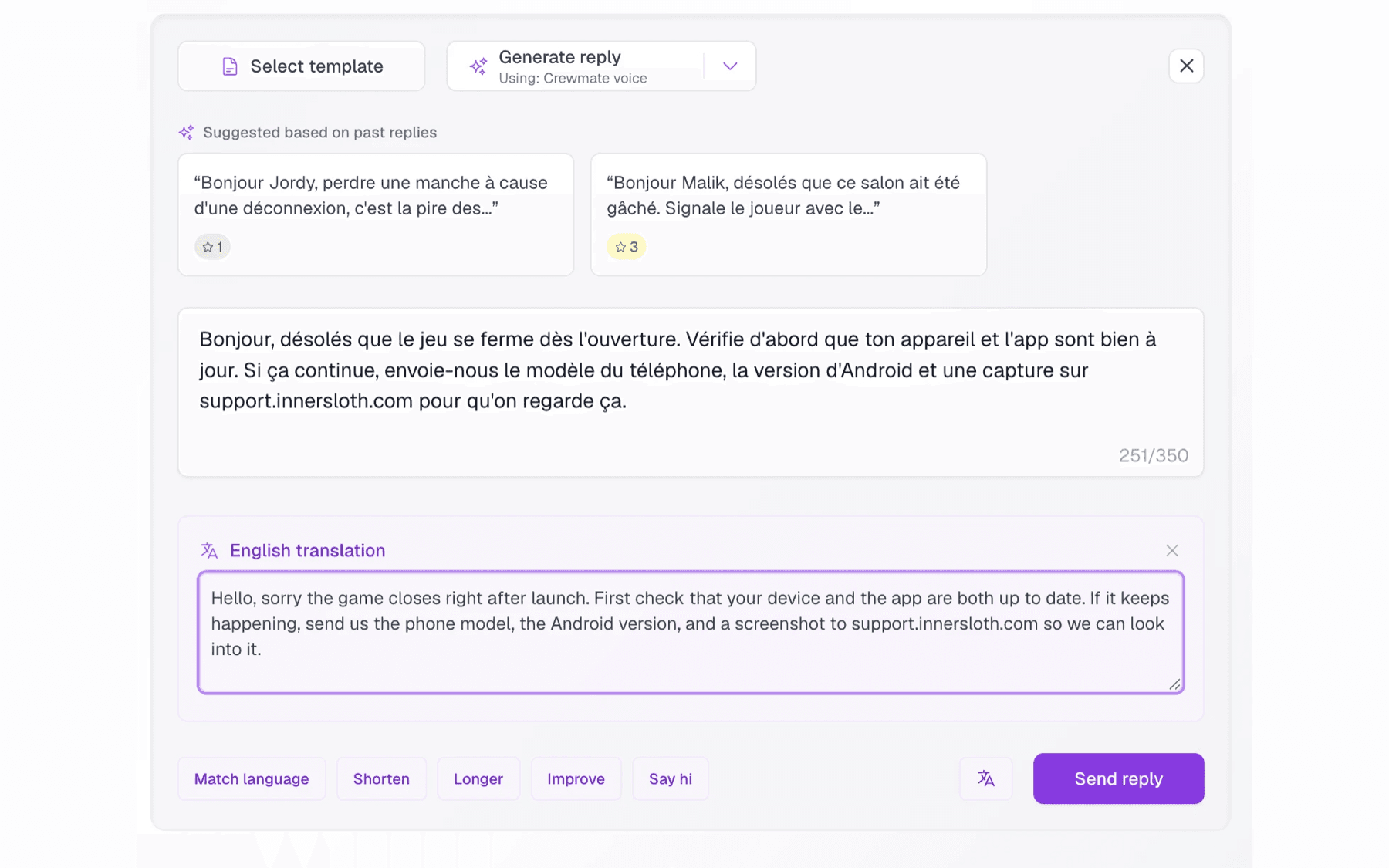
Task: Click Generate reply using Crewmate voice
Action: [575, 66]
